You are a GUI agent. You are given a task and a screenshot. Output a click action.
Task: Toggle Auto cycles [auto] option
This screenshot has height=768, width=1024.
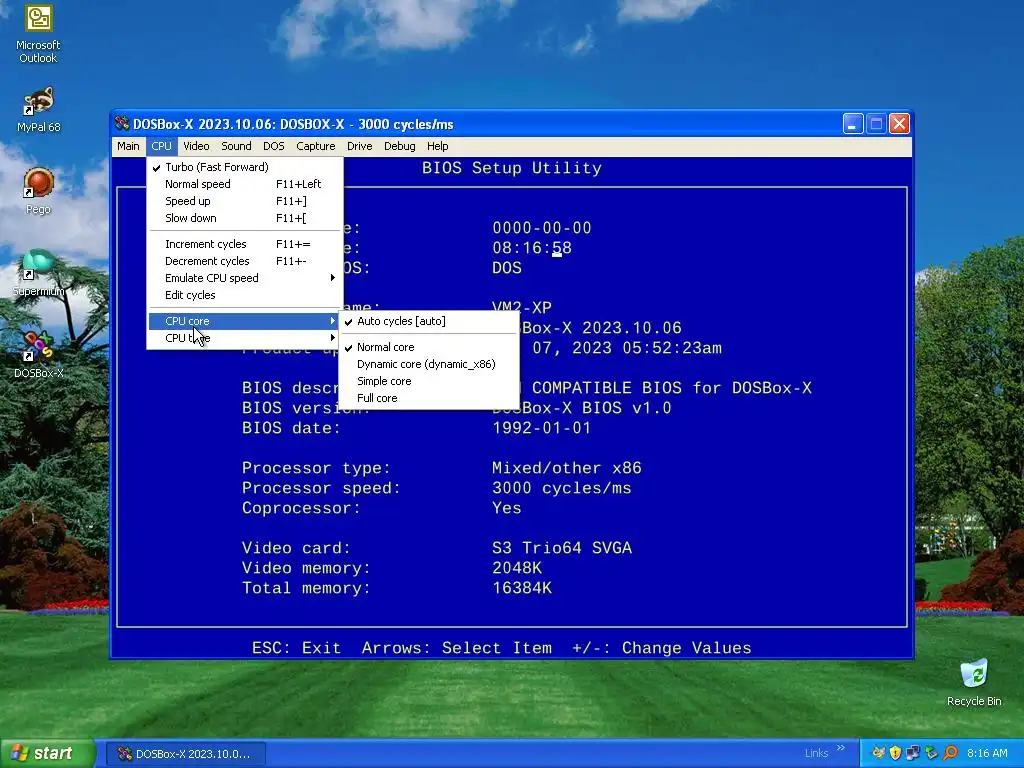coord(428,321)
